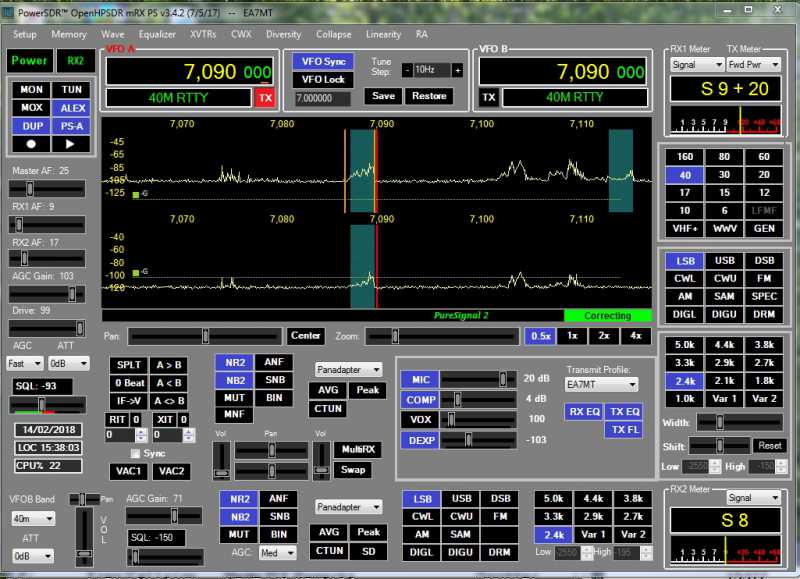Click the Restore button
Viewport: 800px width, 579px height.
coord(429,96)
